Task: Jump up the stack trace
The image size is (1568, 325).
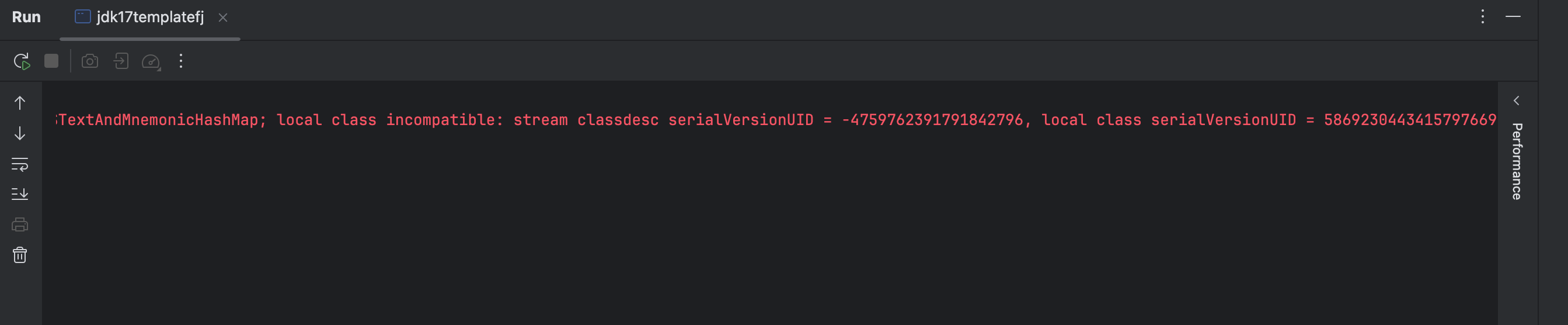Action: coord(20,103)
